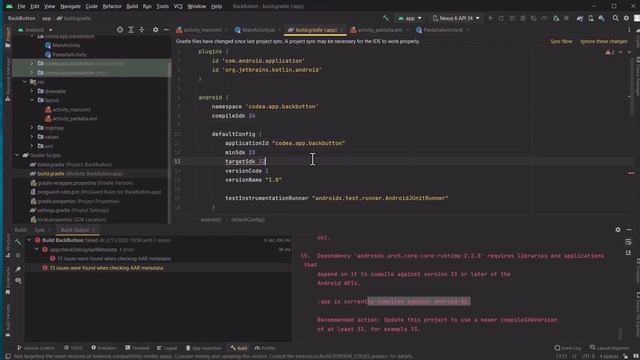Open settings.gradle in the project tree
This screenshot has height=360, width=640.
pyautogui.click(x=69, y=210)
